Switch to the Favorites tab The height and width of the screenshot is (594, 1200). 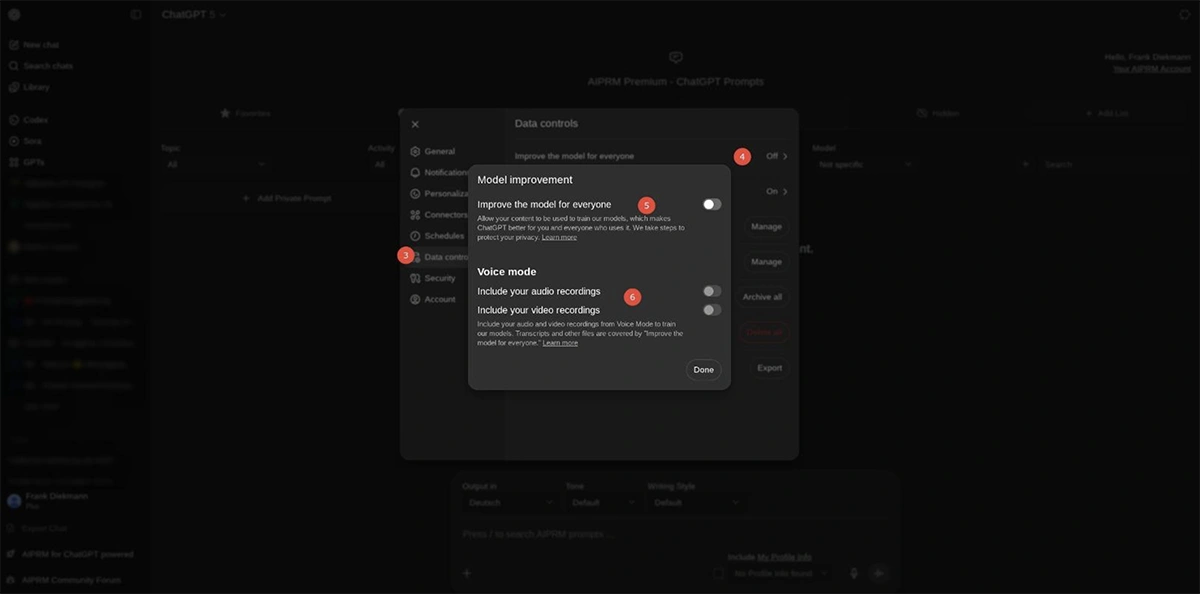[x=246, y=113]
